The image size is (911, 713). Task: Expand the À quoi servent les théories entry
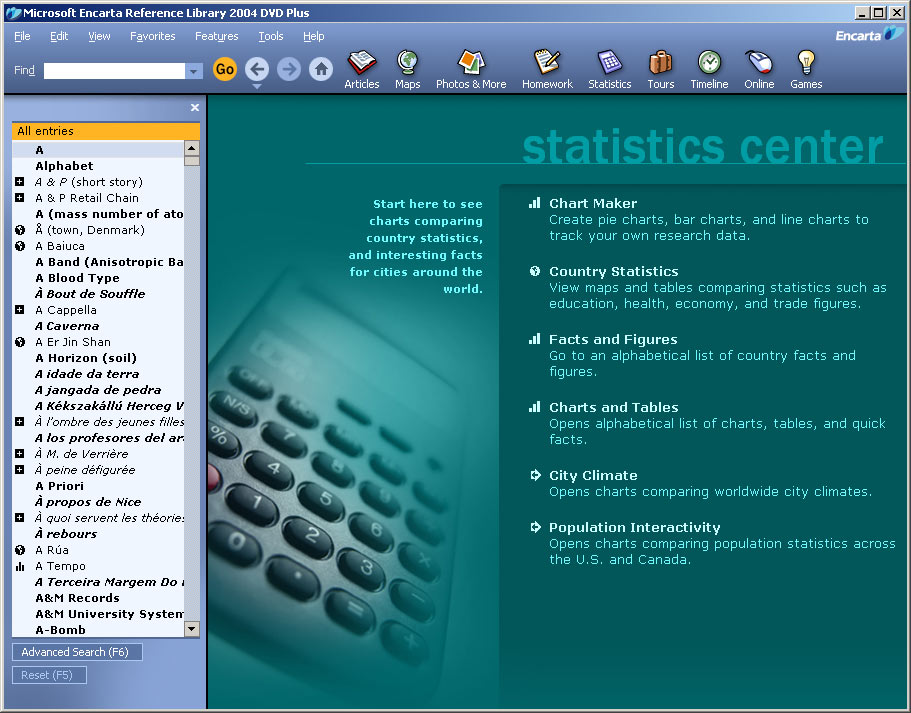tap(20, 518)
